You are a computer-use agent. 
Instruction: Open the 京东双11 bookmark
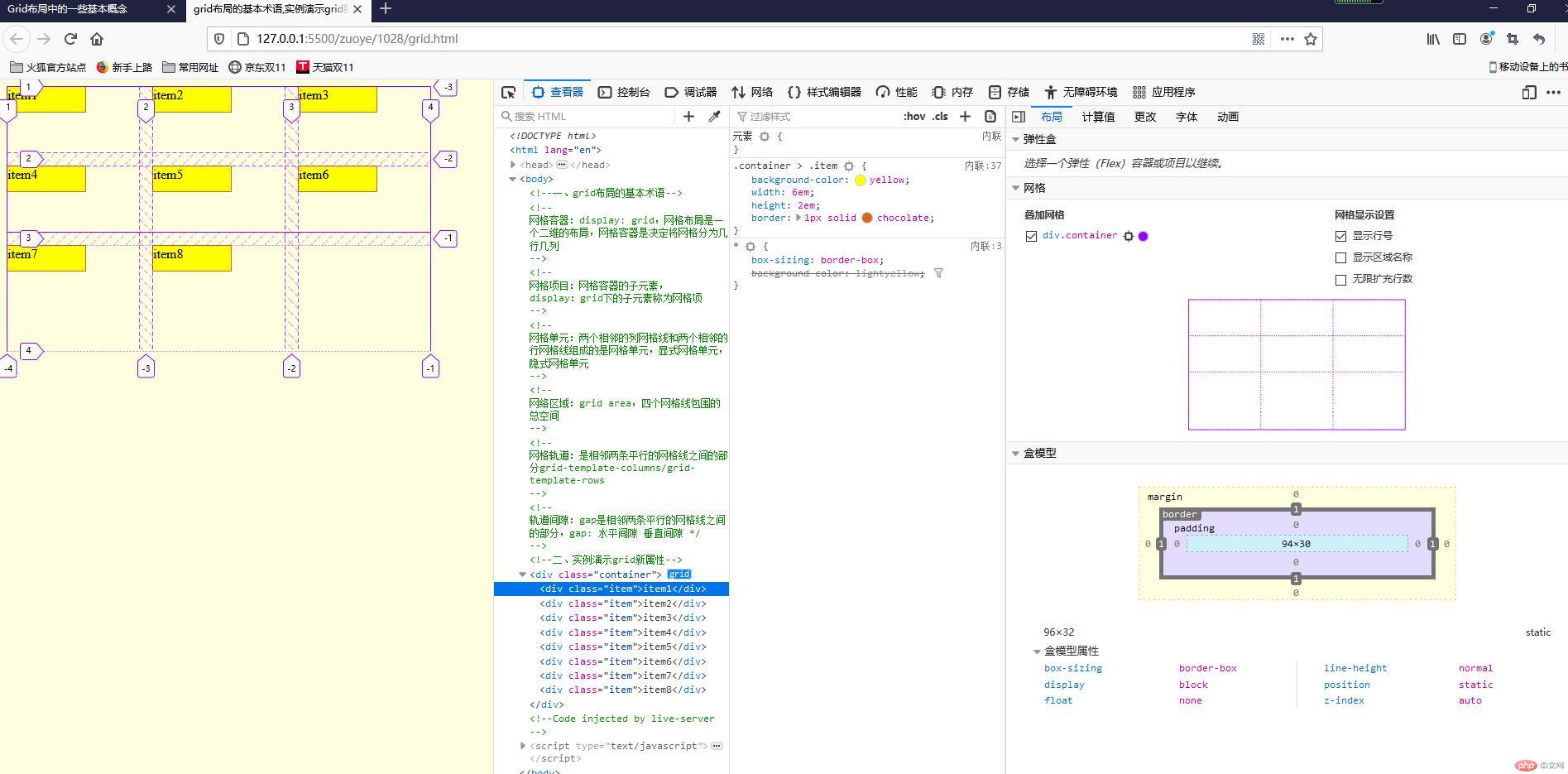[x=257, y=67]
